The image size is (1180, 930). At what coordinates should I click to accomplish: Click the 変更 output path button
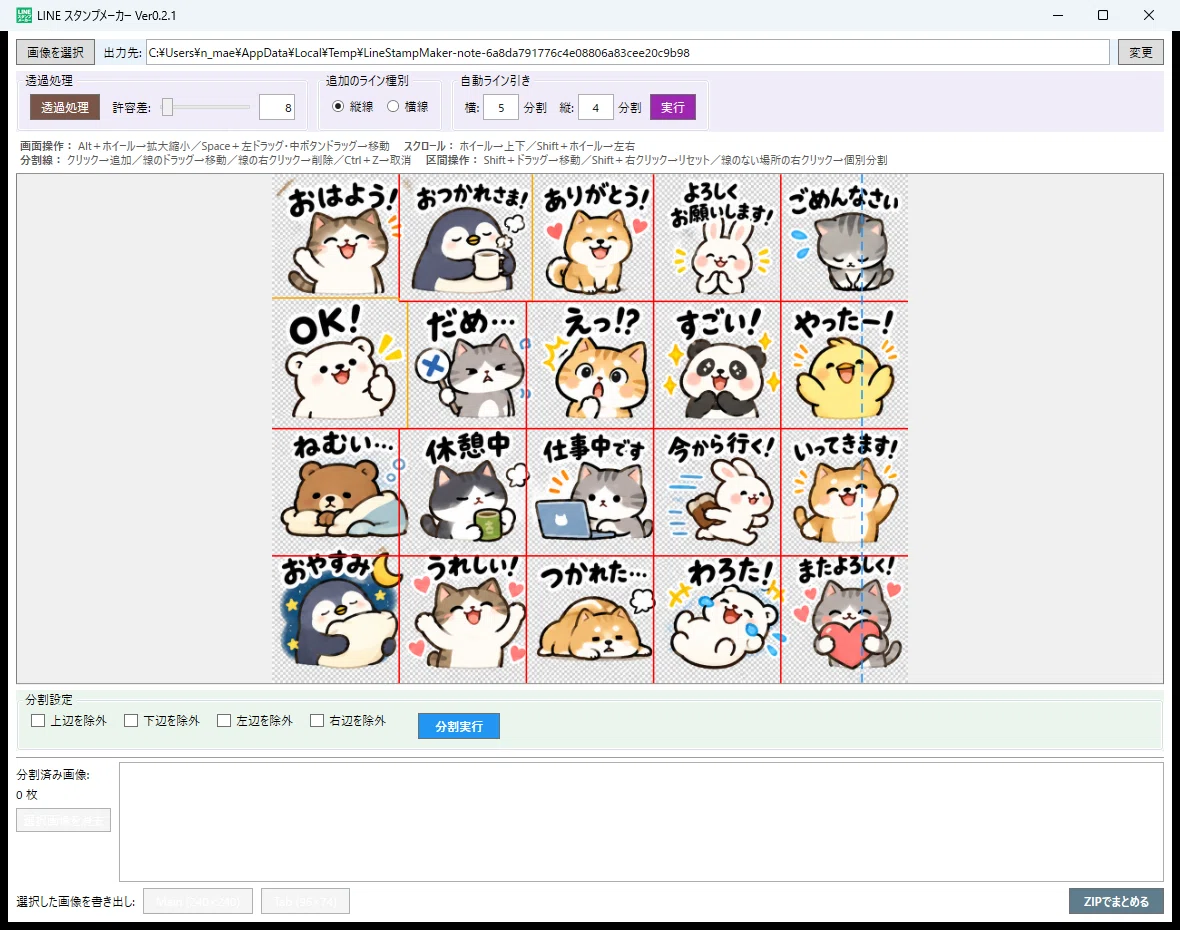(1140, 53)
